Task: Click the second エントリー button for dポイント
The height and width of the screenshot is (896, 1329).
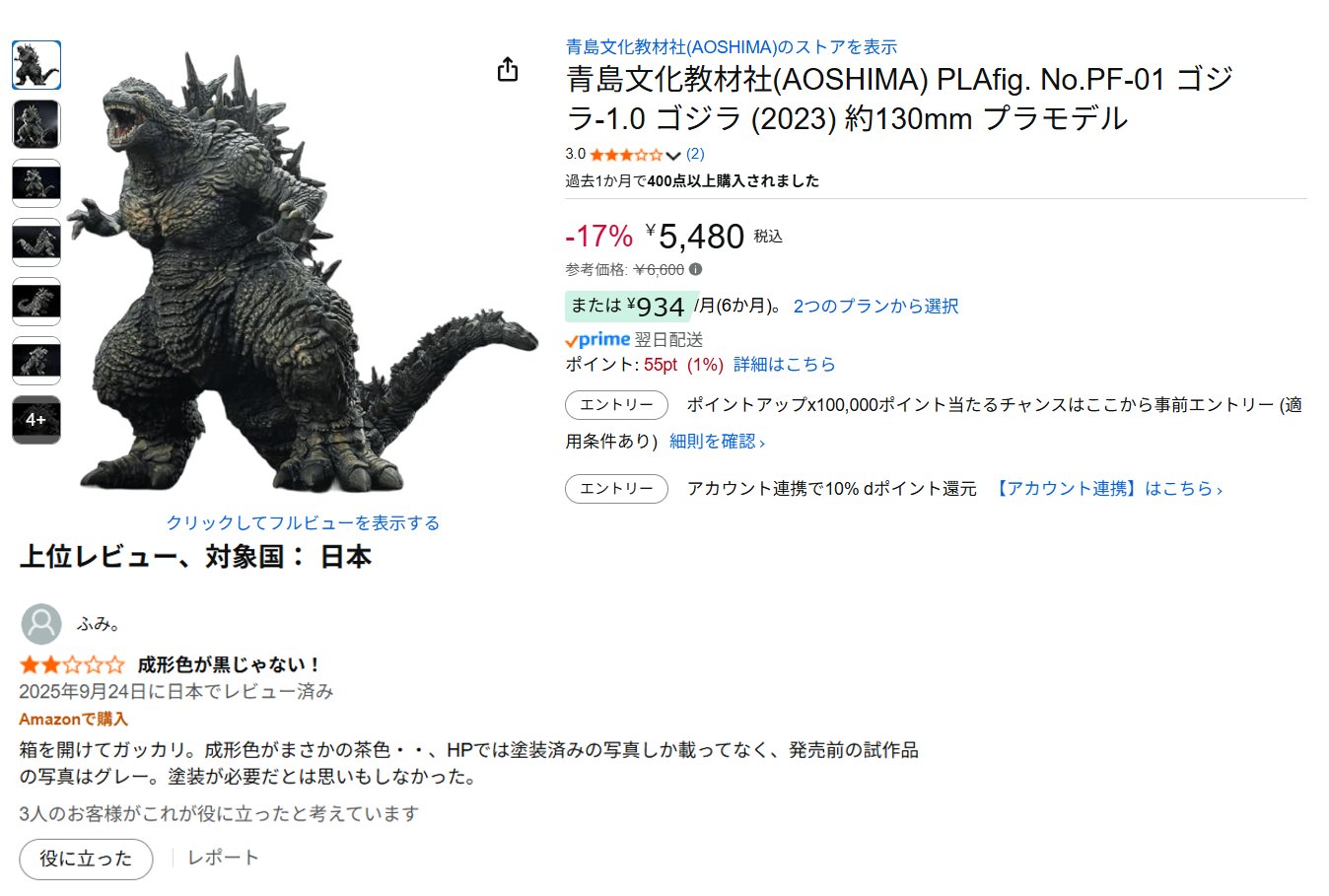Action: pyautogui.click(x=616, y=489)
